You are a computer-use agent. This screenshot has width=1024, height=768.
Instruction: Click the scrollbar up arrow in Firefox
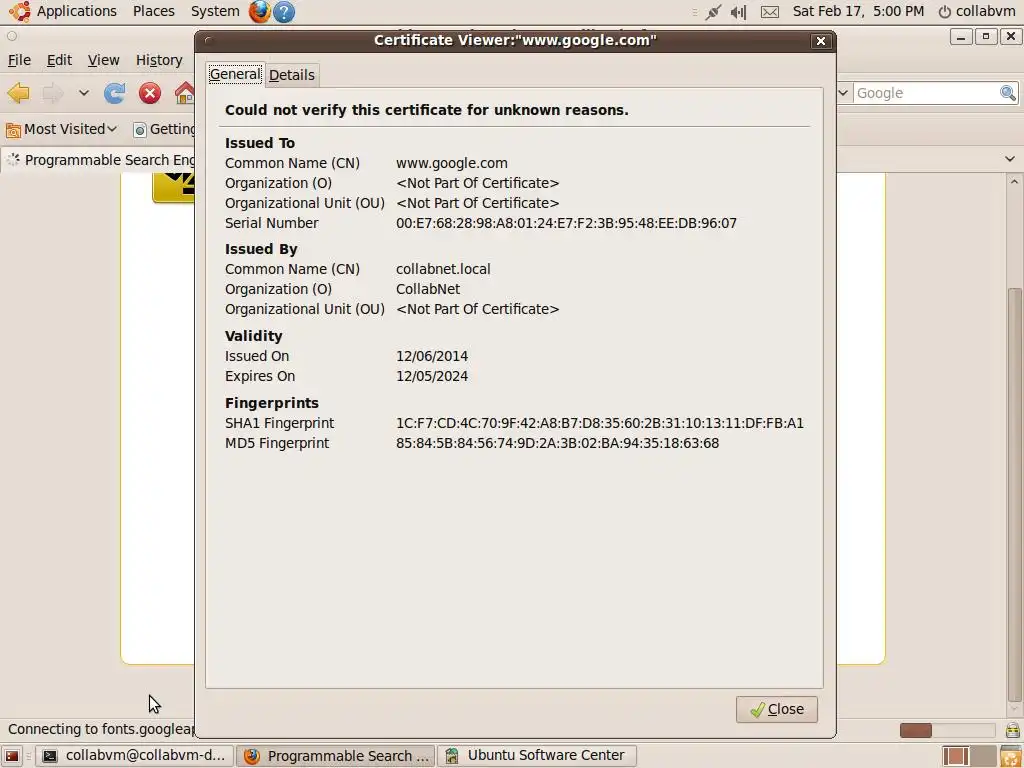click(x=1014, y=181)
